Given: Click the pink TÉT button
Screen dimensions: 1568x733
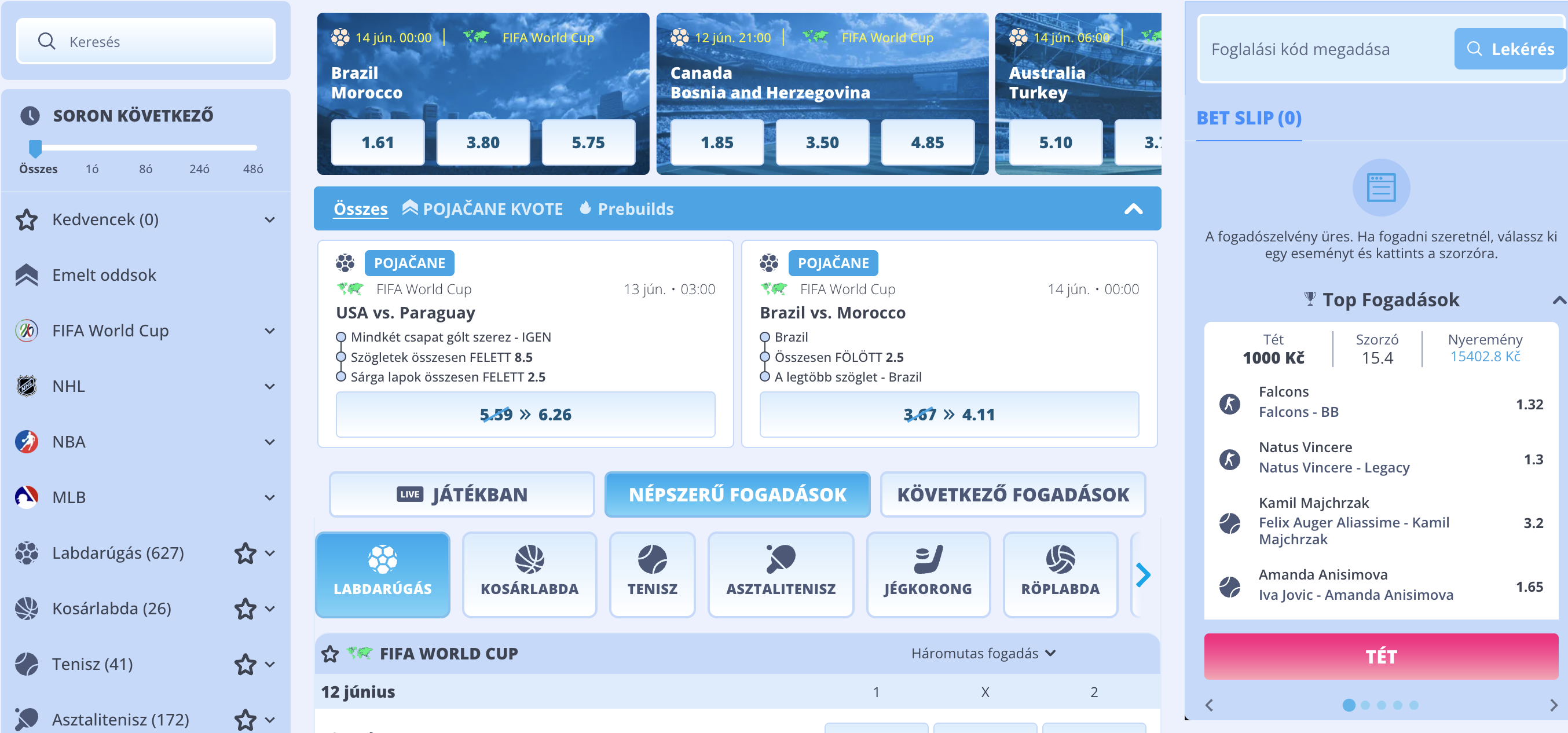Looking at the screenshot, I should click(1380, 657).
